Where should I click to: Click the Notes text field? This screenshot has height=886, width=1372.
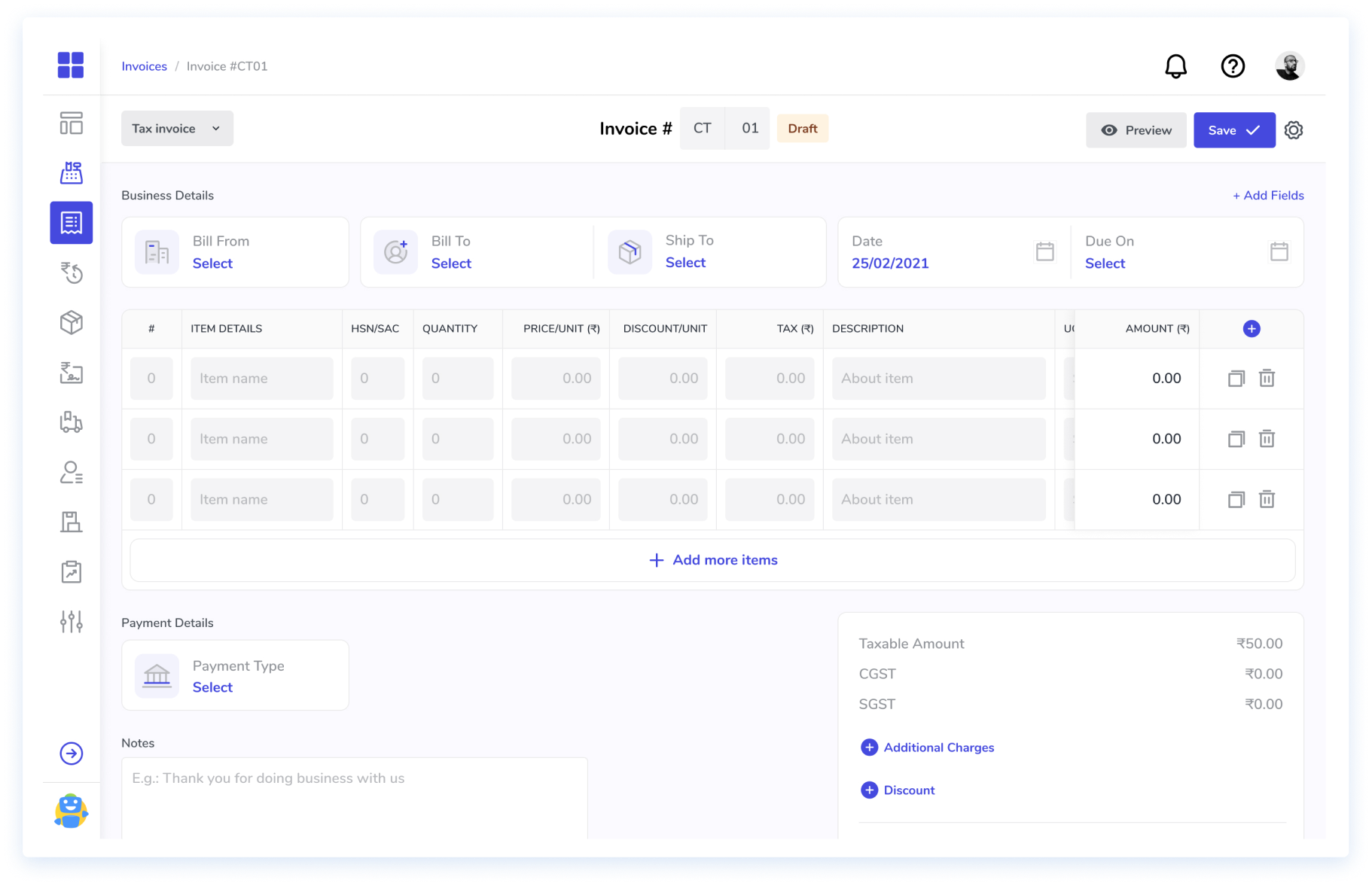(x=354, y=796)
